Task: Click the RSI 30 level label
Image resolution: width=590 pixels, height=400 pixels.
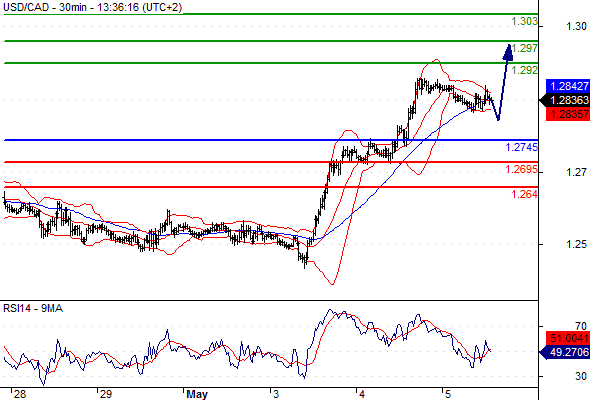Action: (581, 376)
